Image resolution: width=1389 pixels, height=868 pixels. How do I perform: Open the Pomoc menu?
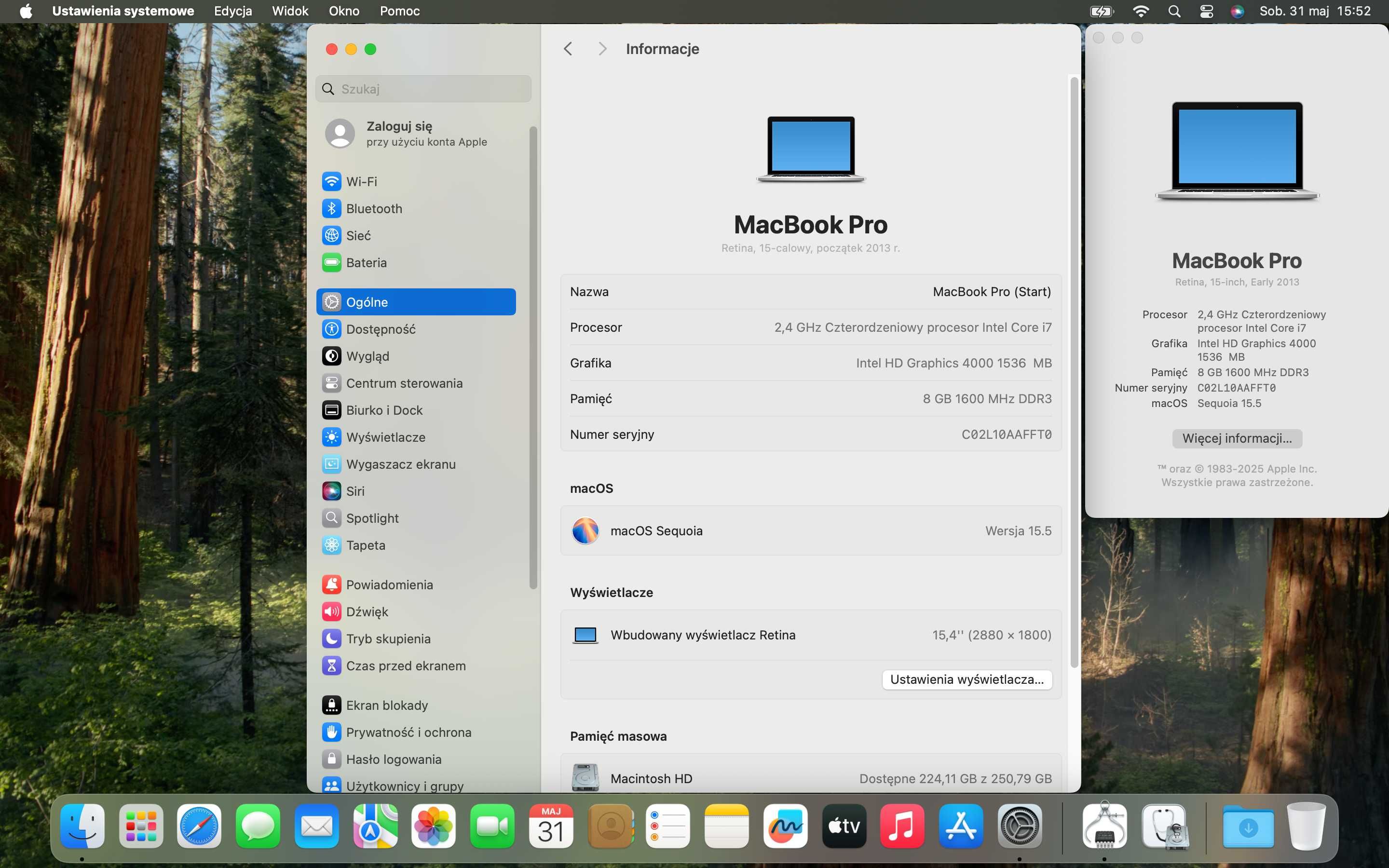point(399,11)
